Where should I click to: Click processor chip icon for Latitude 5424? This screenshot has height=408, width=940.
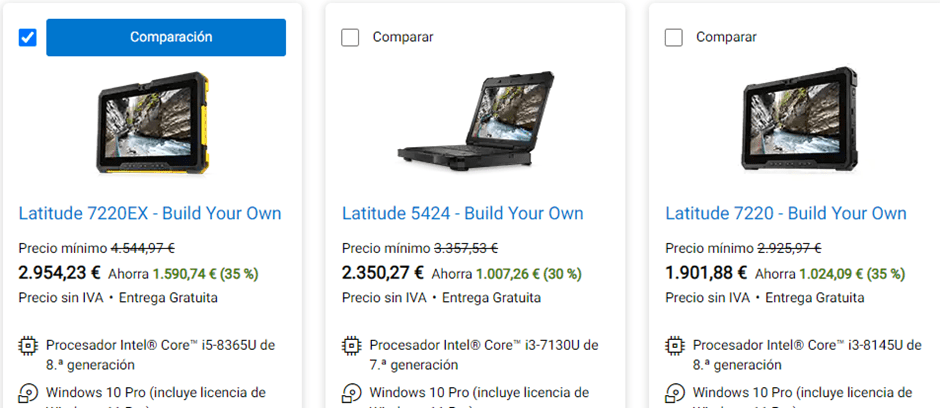pyautogui.click(x=351, y=346)
